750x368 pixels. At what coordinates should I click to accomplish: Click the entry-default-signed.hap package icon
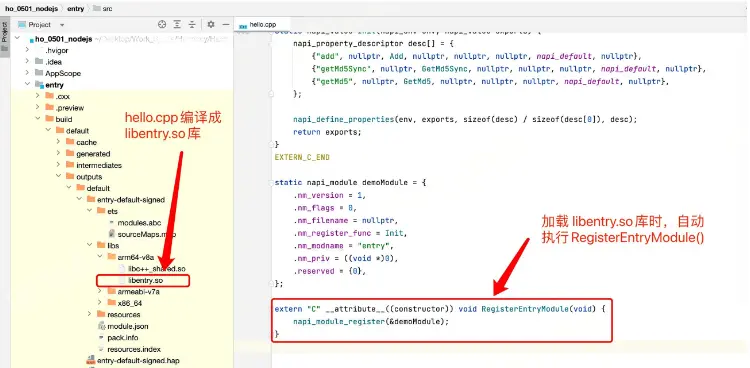point(90,360)
